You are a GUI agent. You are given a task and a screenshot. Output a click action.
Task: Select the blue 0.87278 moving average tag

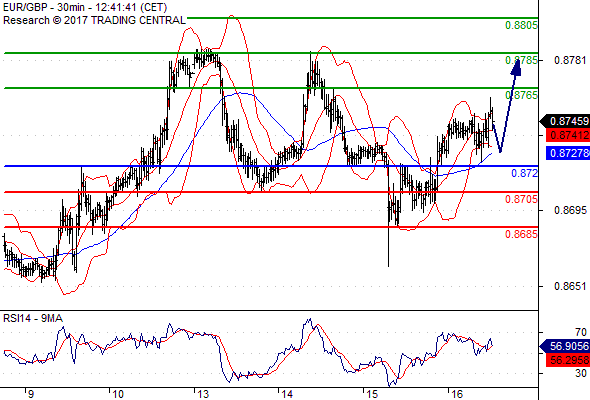pos(568,153)
